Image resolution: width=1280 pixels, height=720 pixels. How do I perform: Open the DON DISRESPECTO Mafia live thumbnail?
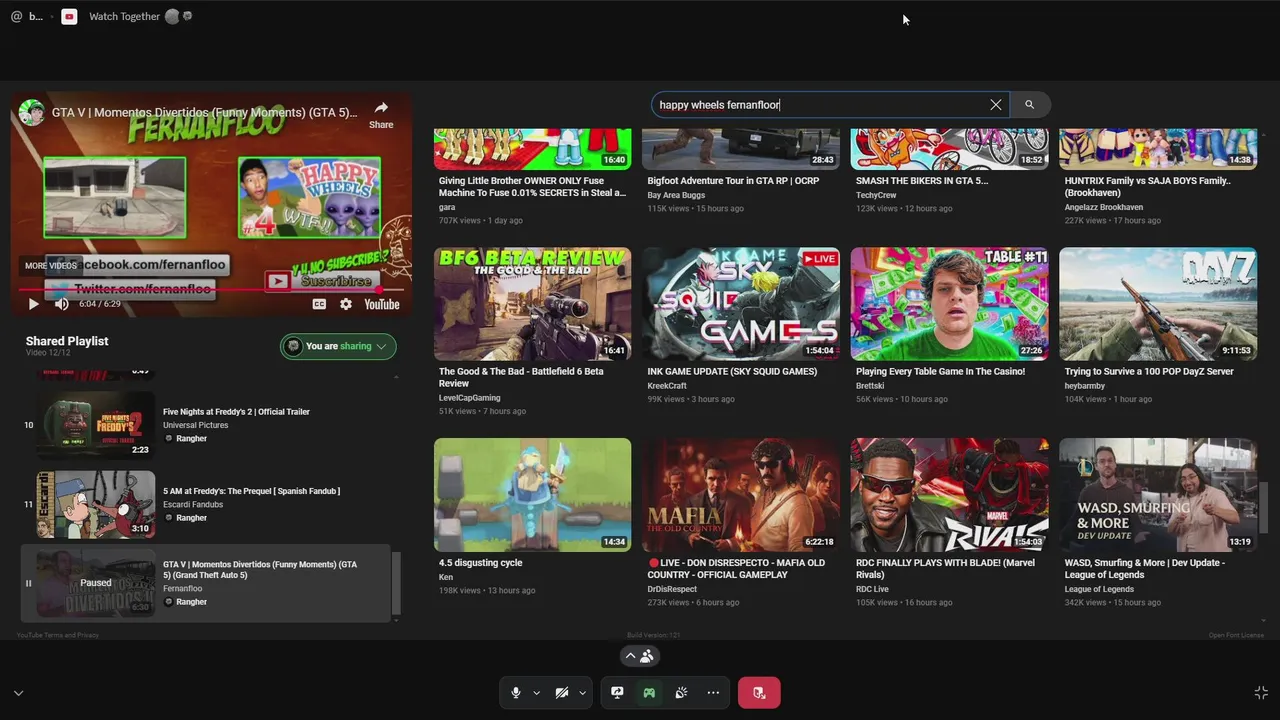[x=741, y=494]
